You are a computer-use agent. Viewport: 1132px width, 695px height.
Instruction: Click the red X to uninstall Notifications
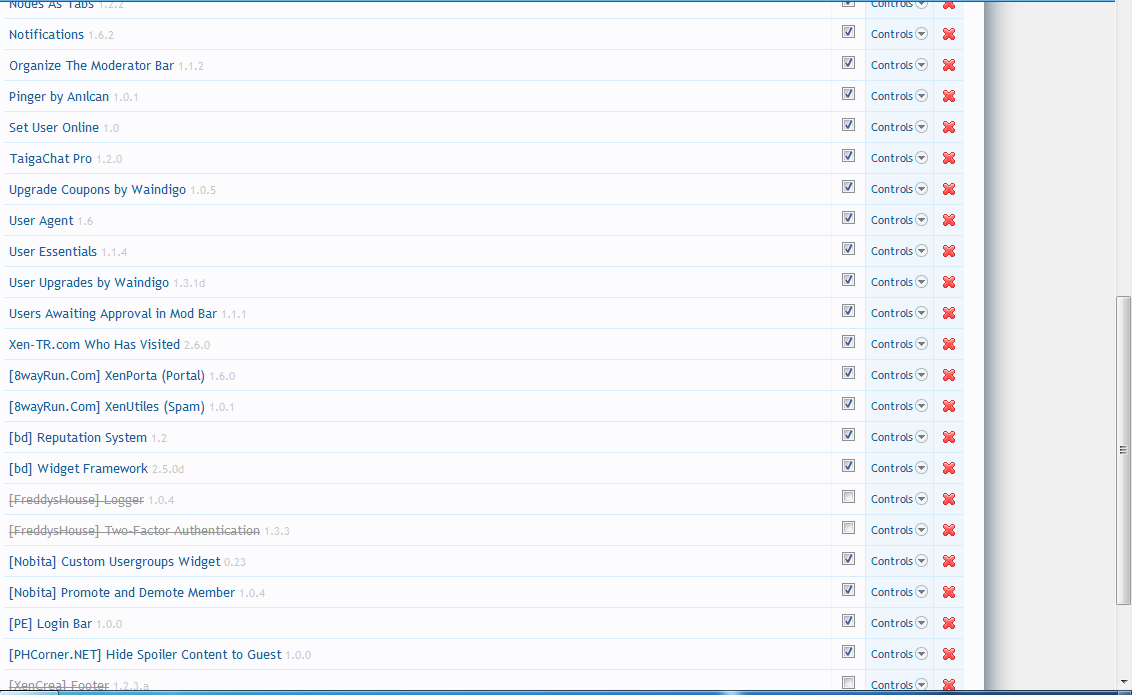[948, 33]
